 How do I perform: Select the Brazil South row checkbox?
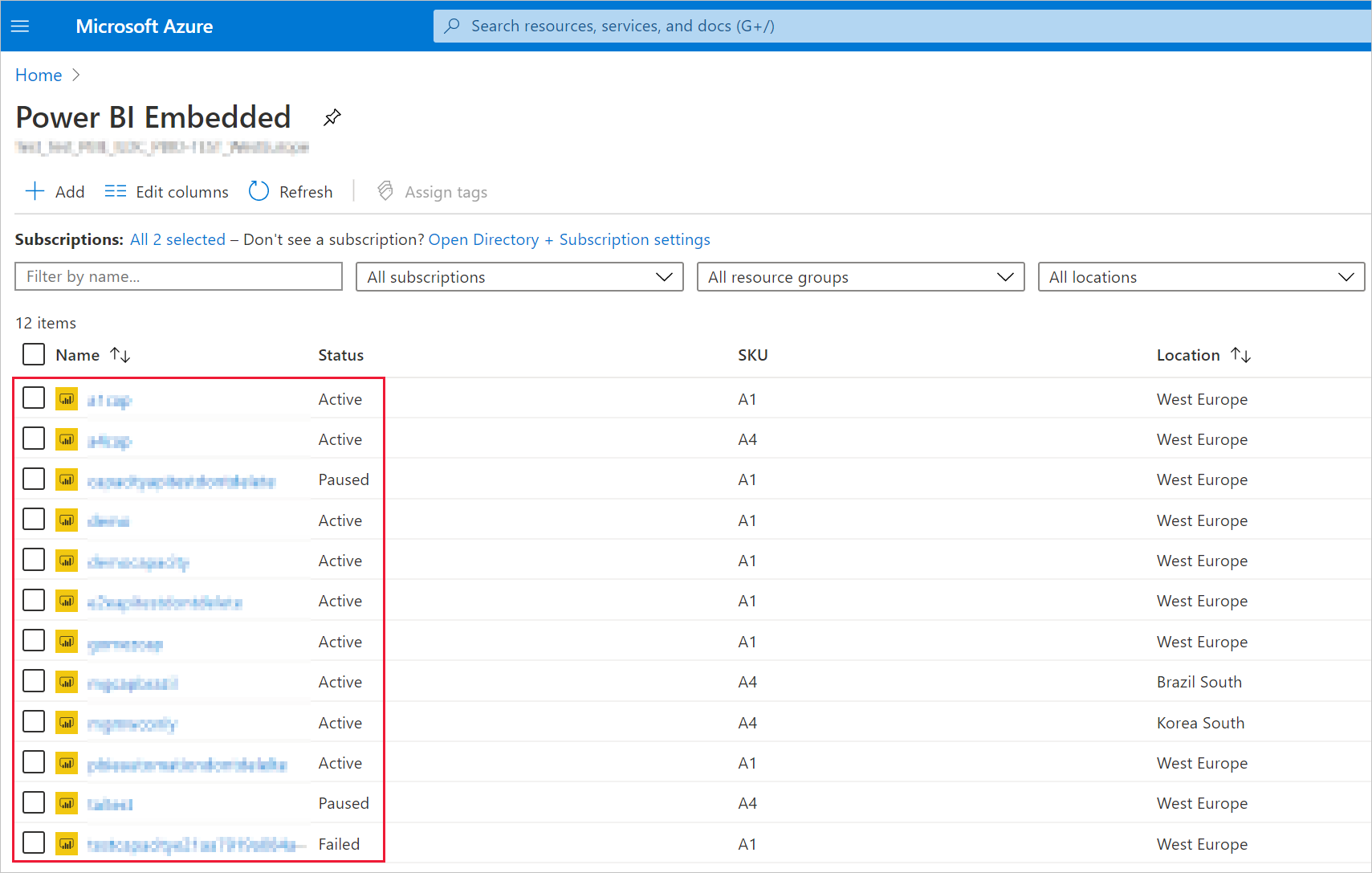[x=34, y=681]
